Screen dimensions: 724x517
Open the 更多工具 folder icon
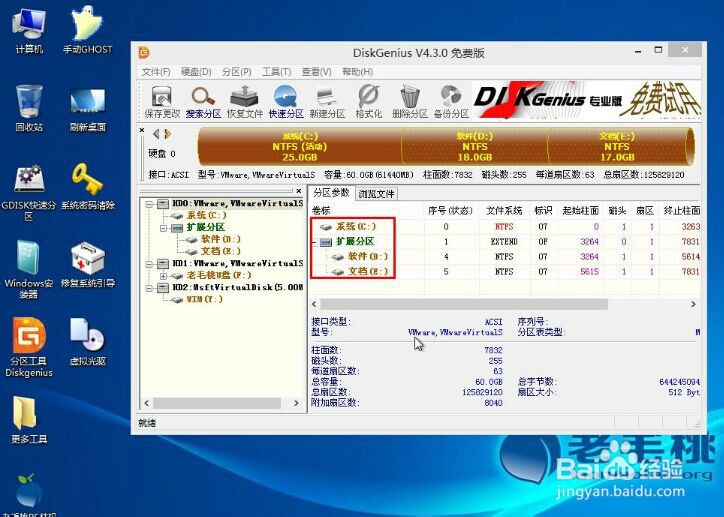point(29,420)
